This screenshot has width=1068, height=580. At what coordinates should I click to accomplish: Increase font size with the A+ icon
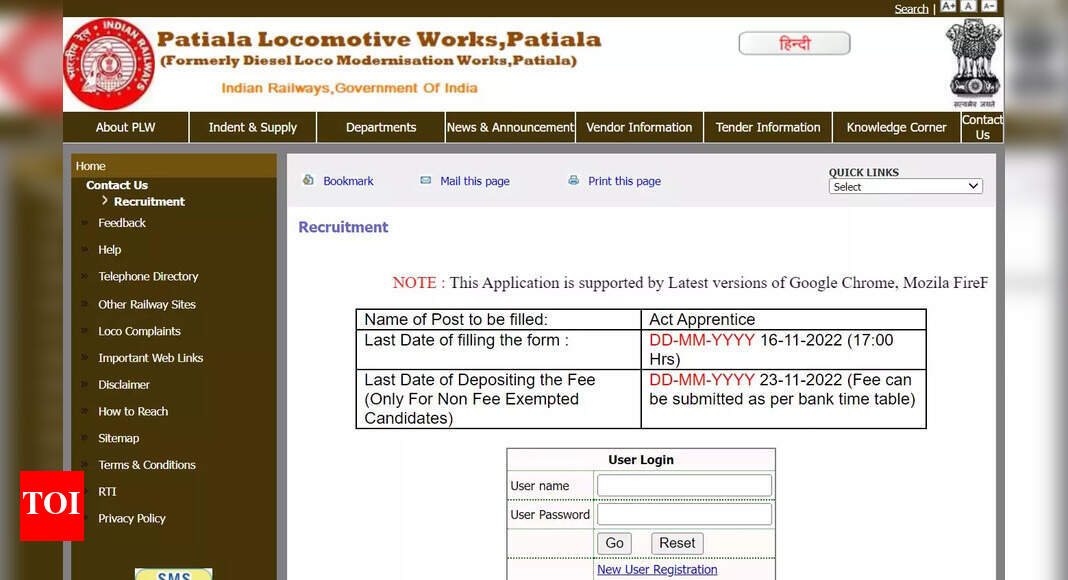click(x=948, y=6)
